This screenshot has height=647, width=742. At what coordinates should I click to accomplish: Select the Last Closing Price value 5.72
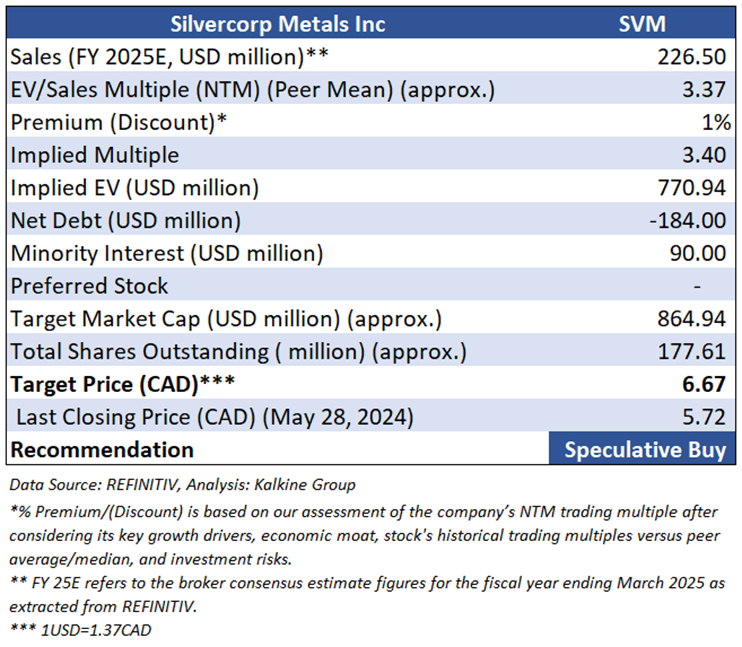(706, 417)
